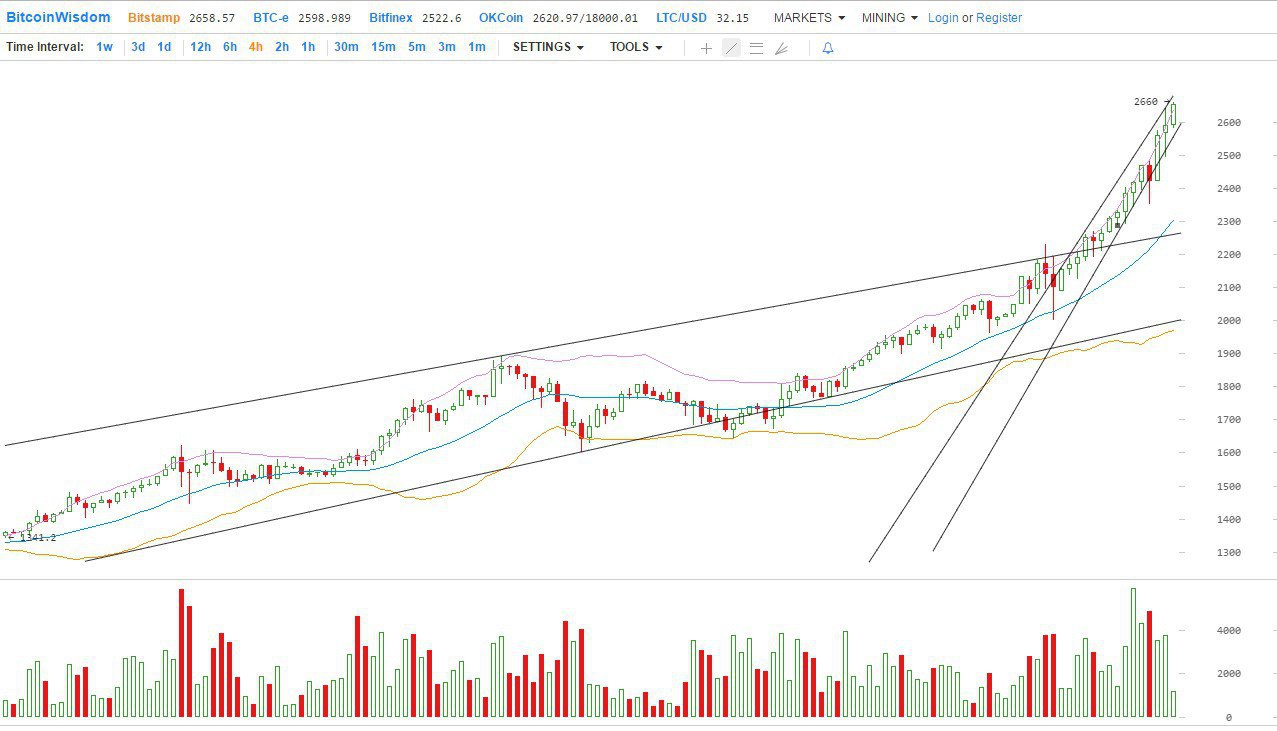Click the Bitstamp price 2658.57
The image size is (1277, 731).
[212, 18]
